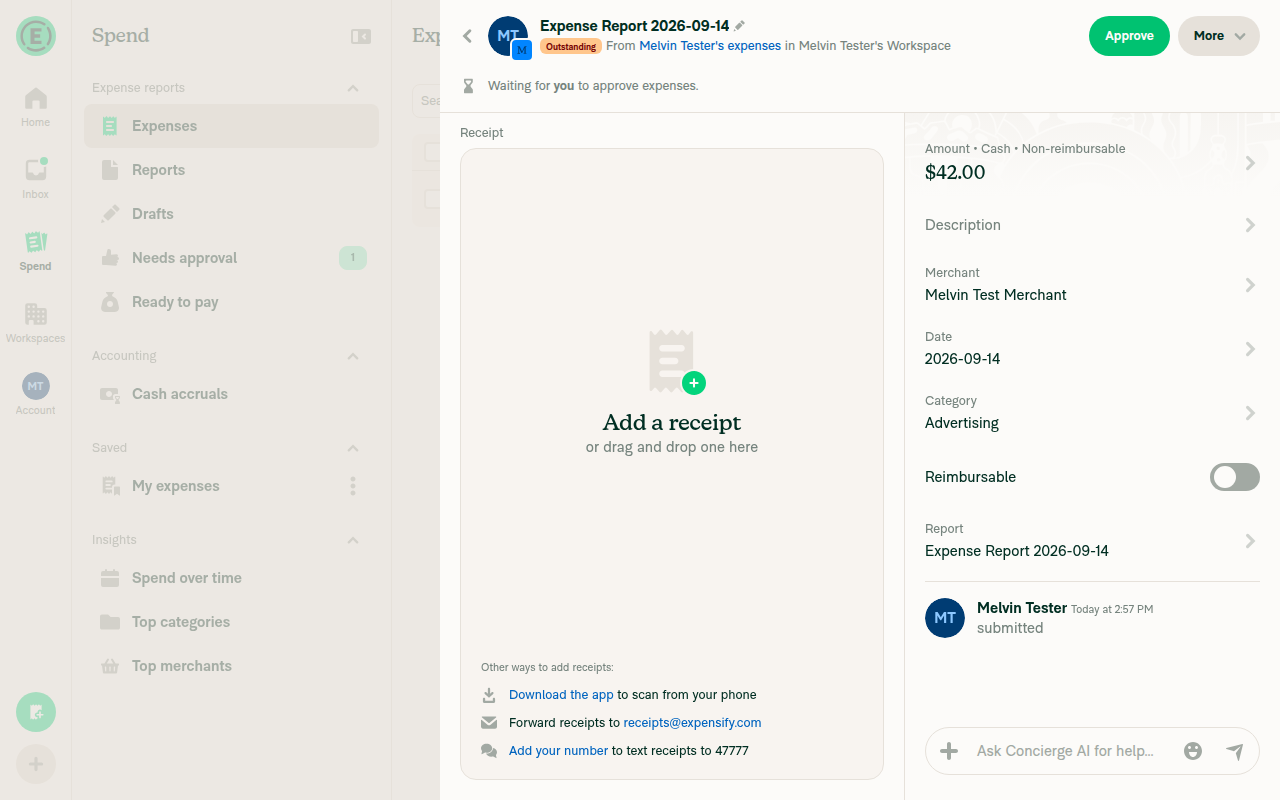The image size is (1280, 800).
Task: Select Expenses in the sidebar
Action: 231,126
